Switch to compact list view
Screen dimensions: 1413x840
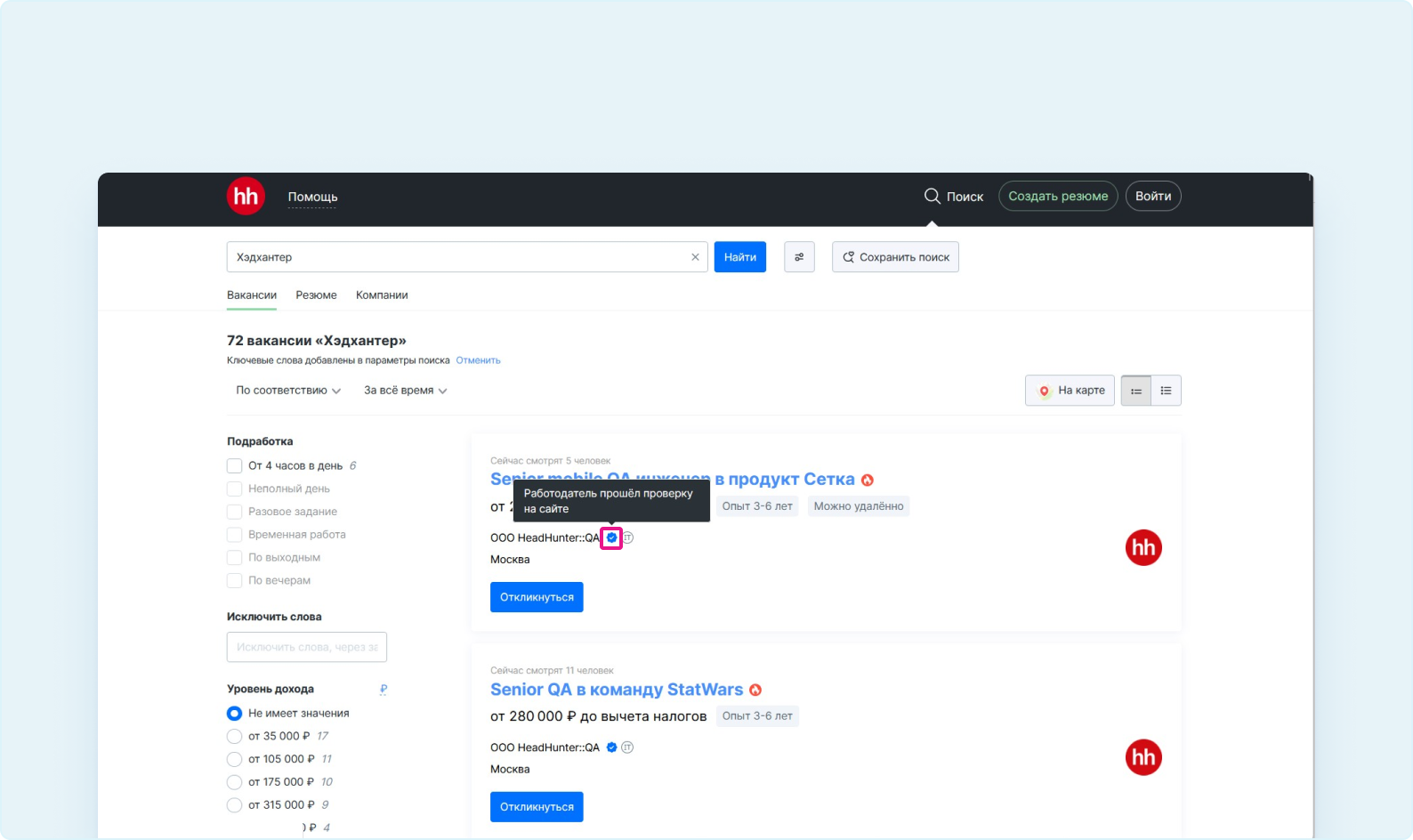[1136, 391]
